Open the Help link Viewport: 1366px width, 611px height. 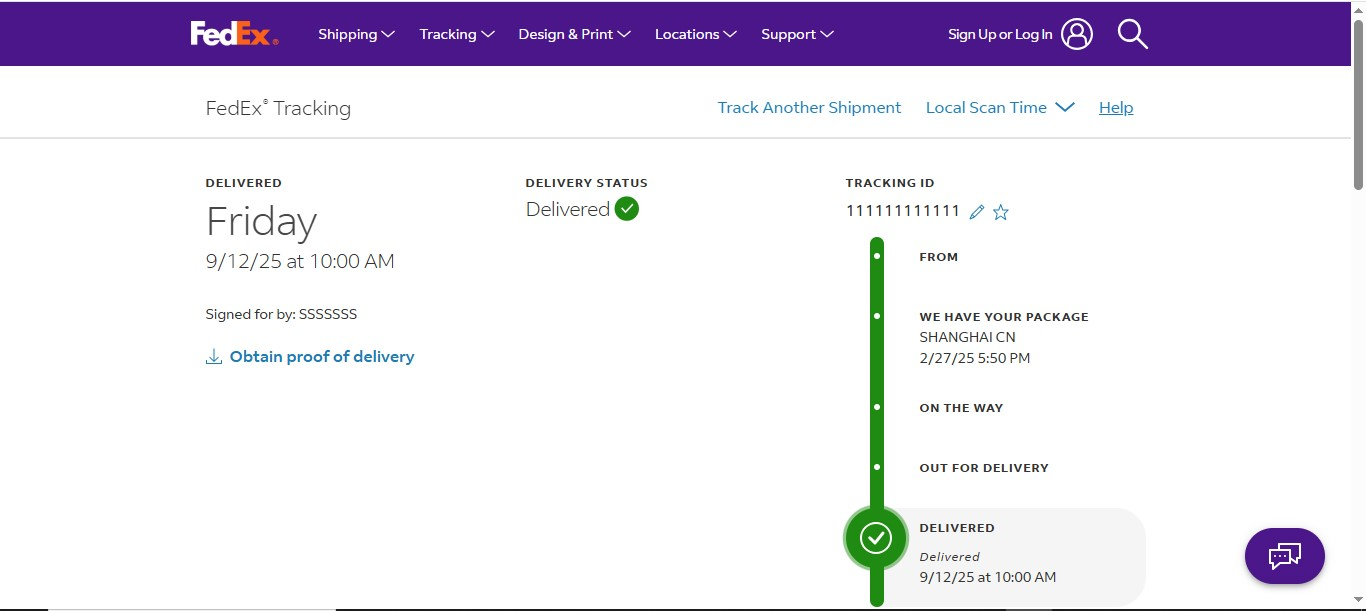coord(1116,107)
